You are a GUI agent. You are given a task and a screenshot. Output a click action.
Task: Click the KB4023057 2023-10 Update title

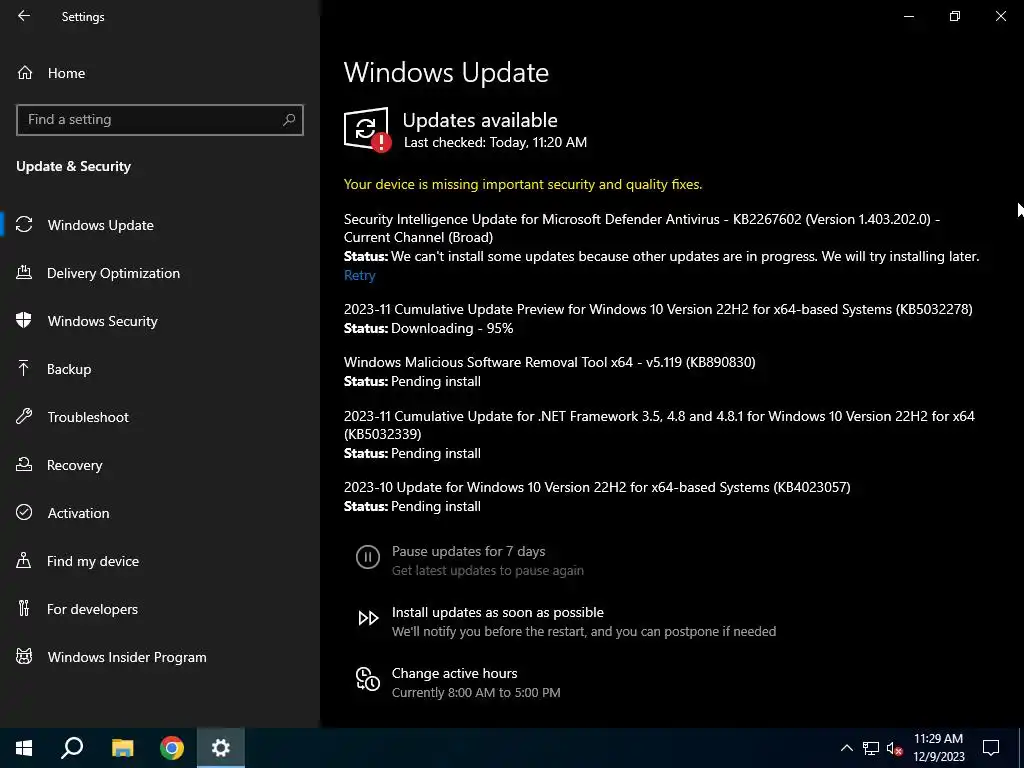tap(597, 487)
